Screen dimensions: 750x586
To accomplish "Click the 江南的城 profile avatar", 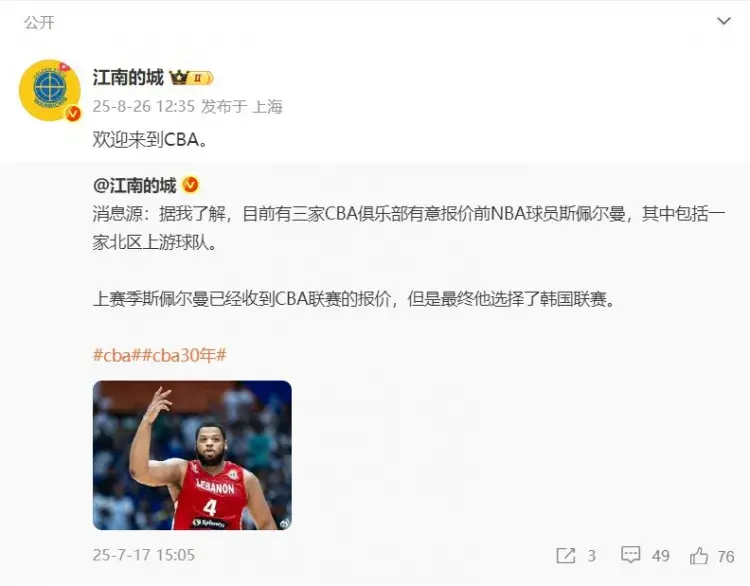I will point(50,90).
